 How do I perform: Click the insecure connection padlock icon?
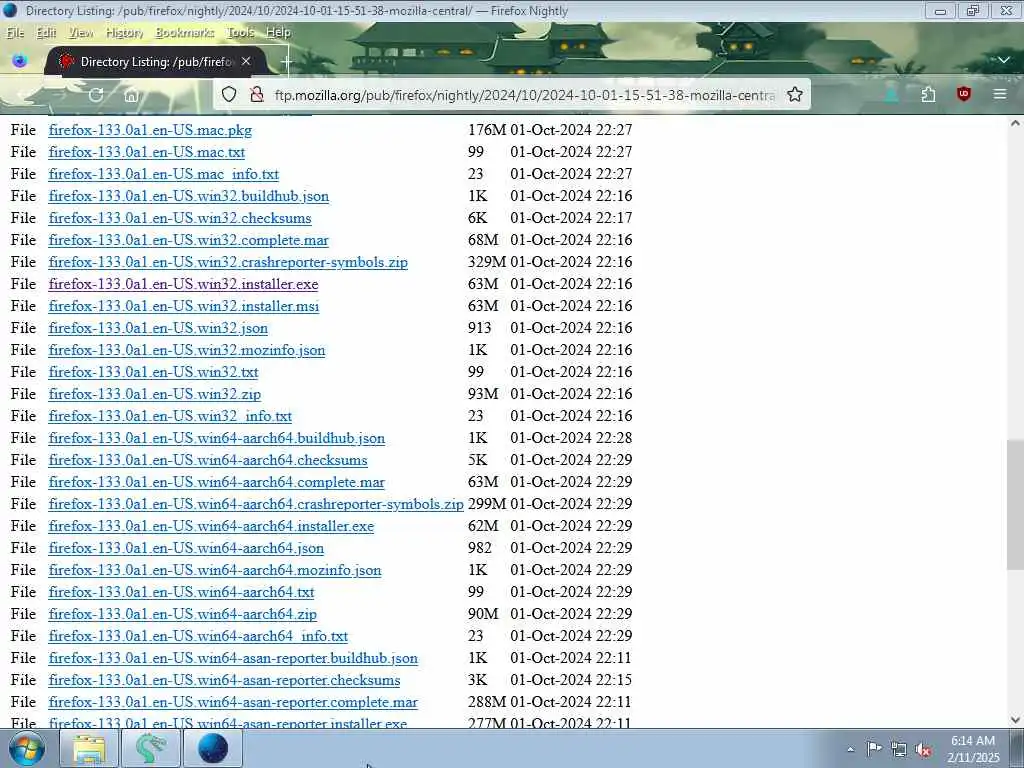tap(257, 95)
